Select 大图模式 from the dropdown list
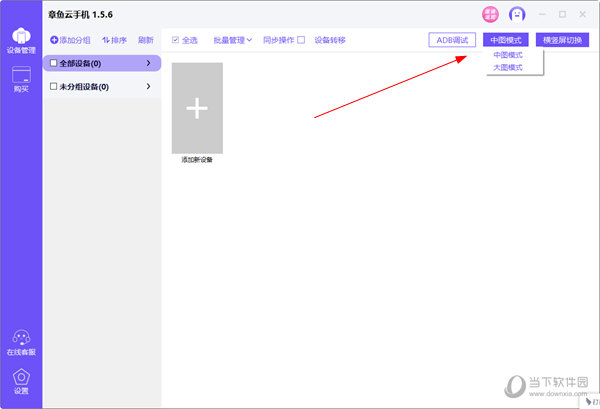 508,68
